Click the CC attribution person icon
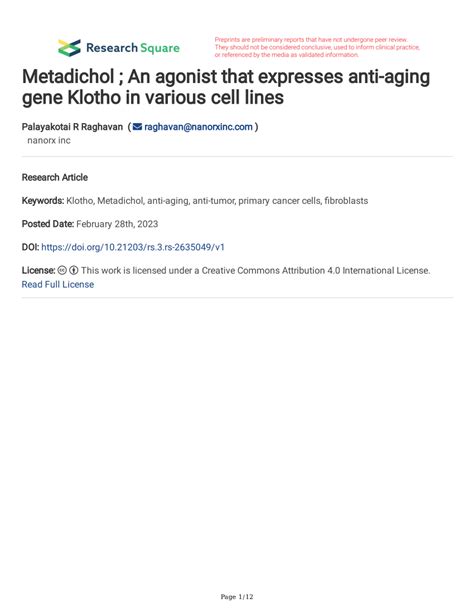The height and width of the screenshot is (613, 474). click(74, 270)
